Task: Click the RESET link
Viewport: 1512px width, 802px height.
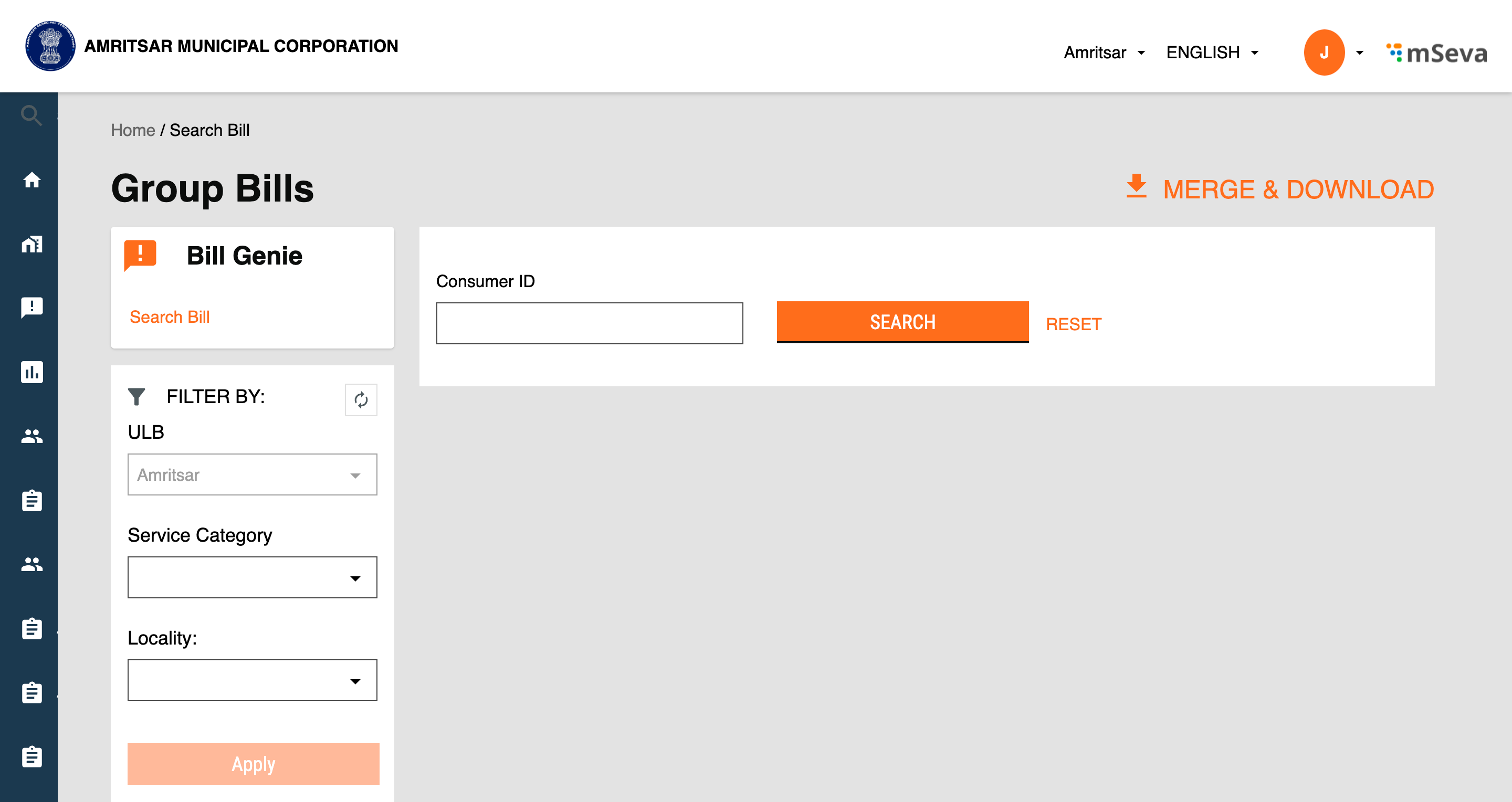Action: click(x=1074, y=324)
